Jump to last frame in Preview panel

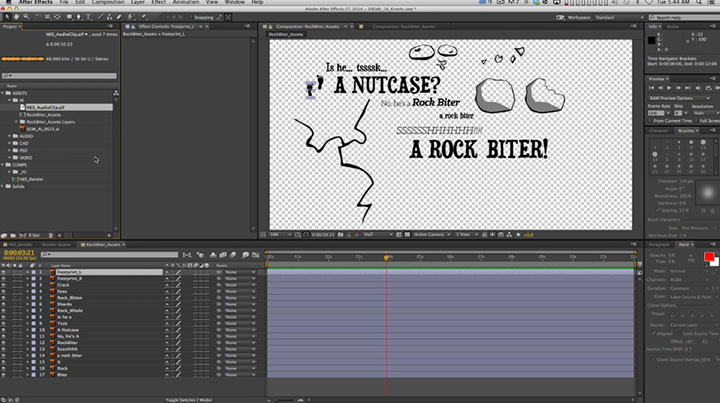pos(688,88)
